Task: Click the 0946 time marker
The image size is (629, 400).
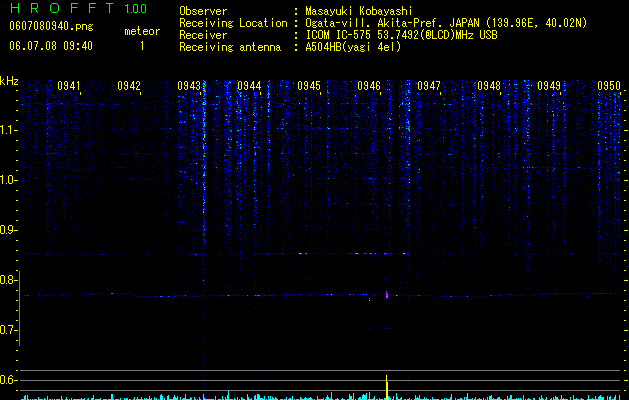Action: tap(369, 86)
